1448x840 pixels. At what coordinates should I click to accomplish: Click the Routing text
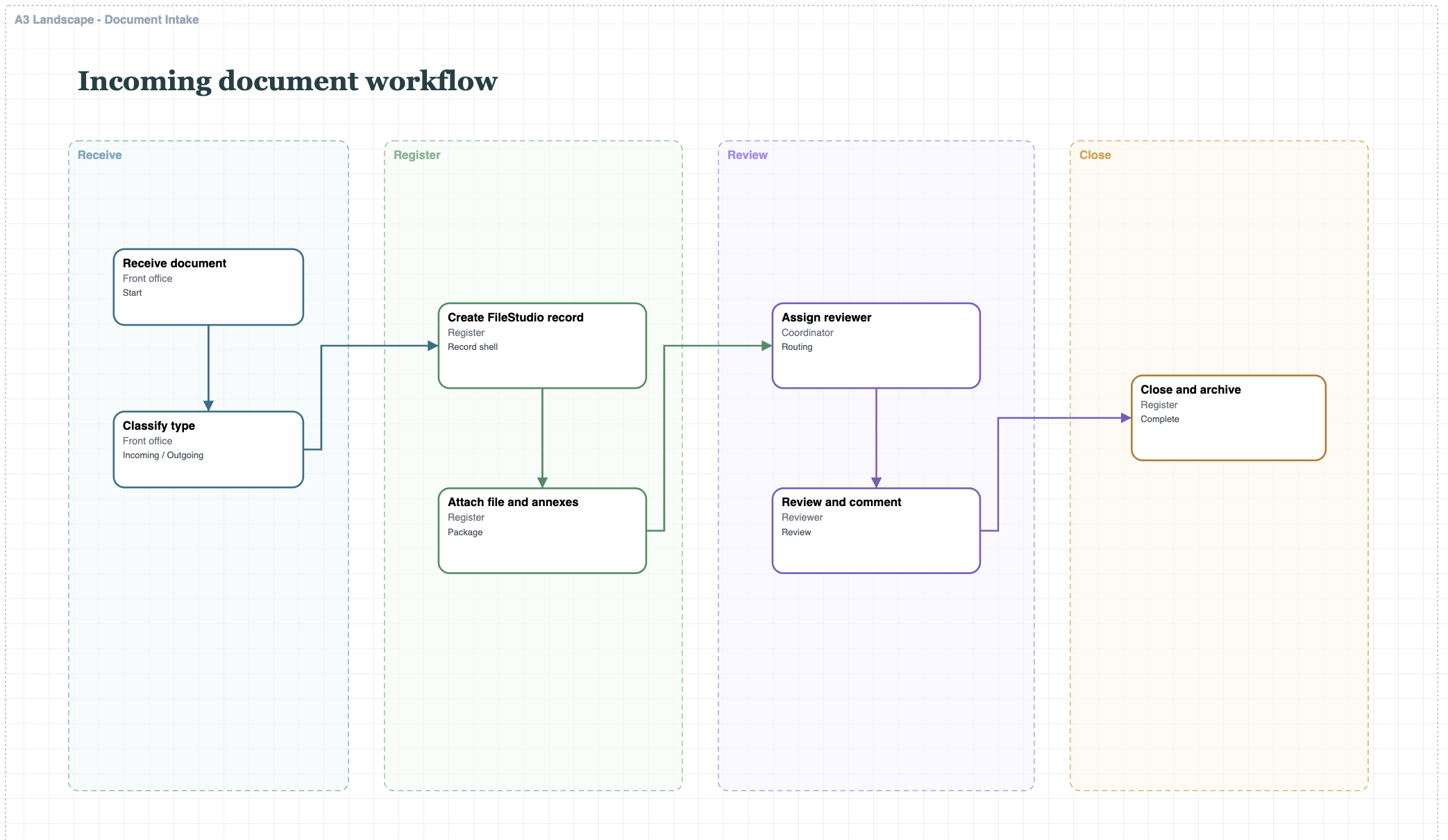point(797,347)
